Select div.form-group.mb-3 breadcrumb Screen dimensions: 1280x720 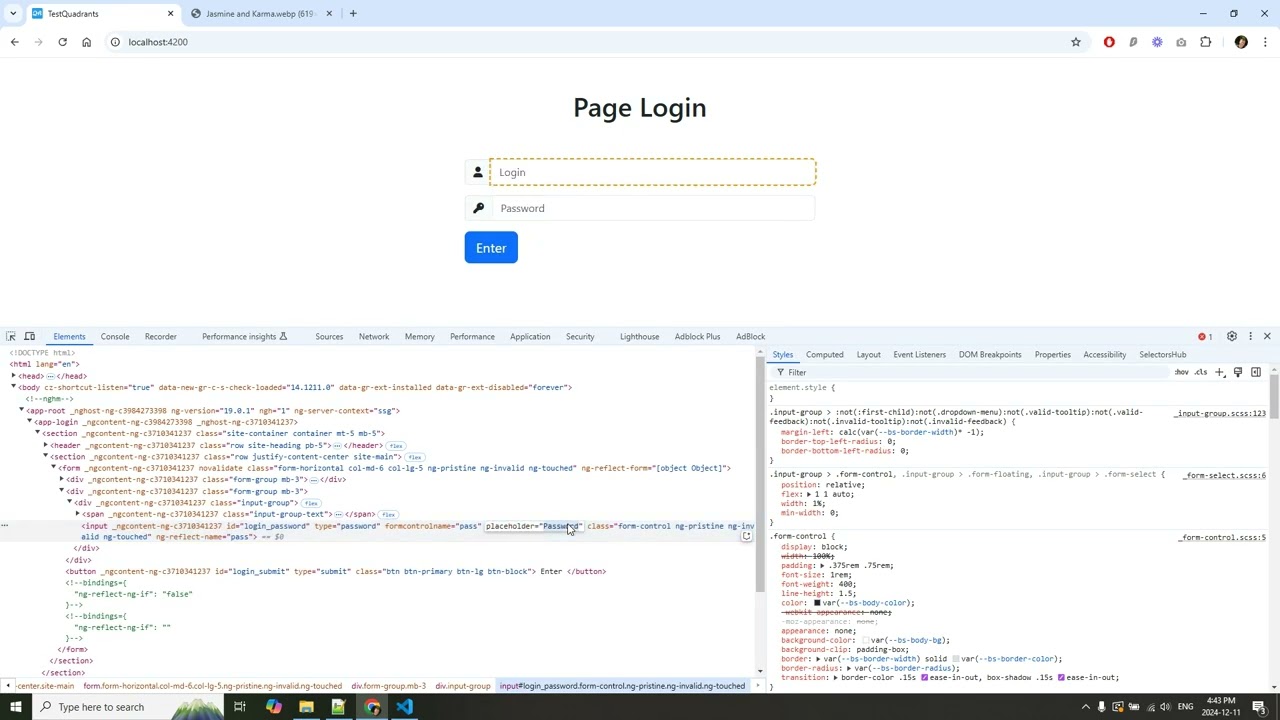389,686
